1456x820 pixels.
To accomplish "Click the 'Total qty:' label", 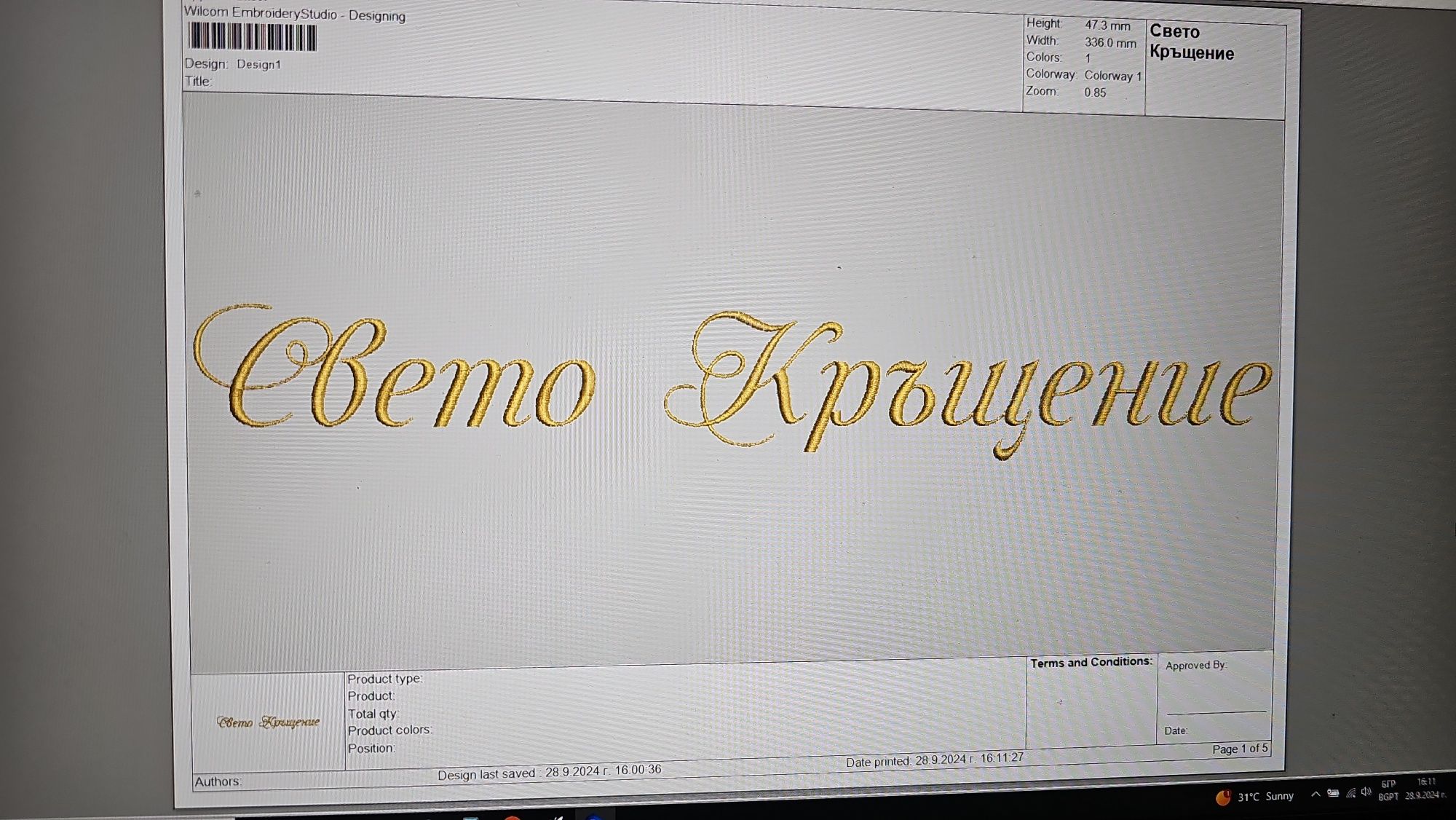I will coord(373,714).
